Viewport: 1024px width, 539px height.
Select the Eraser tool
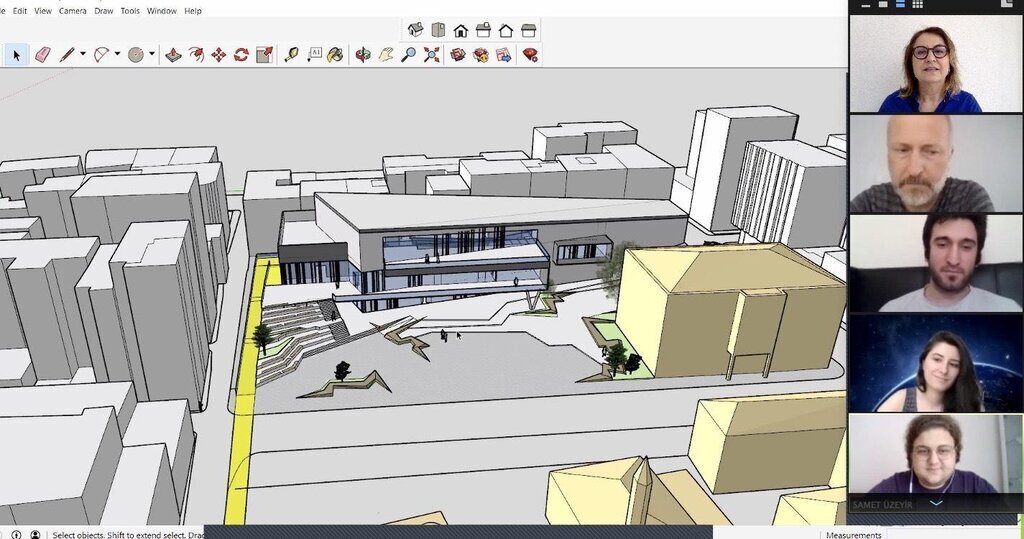42,55
